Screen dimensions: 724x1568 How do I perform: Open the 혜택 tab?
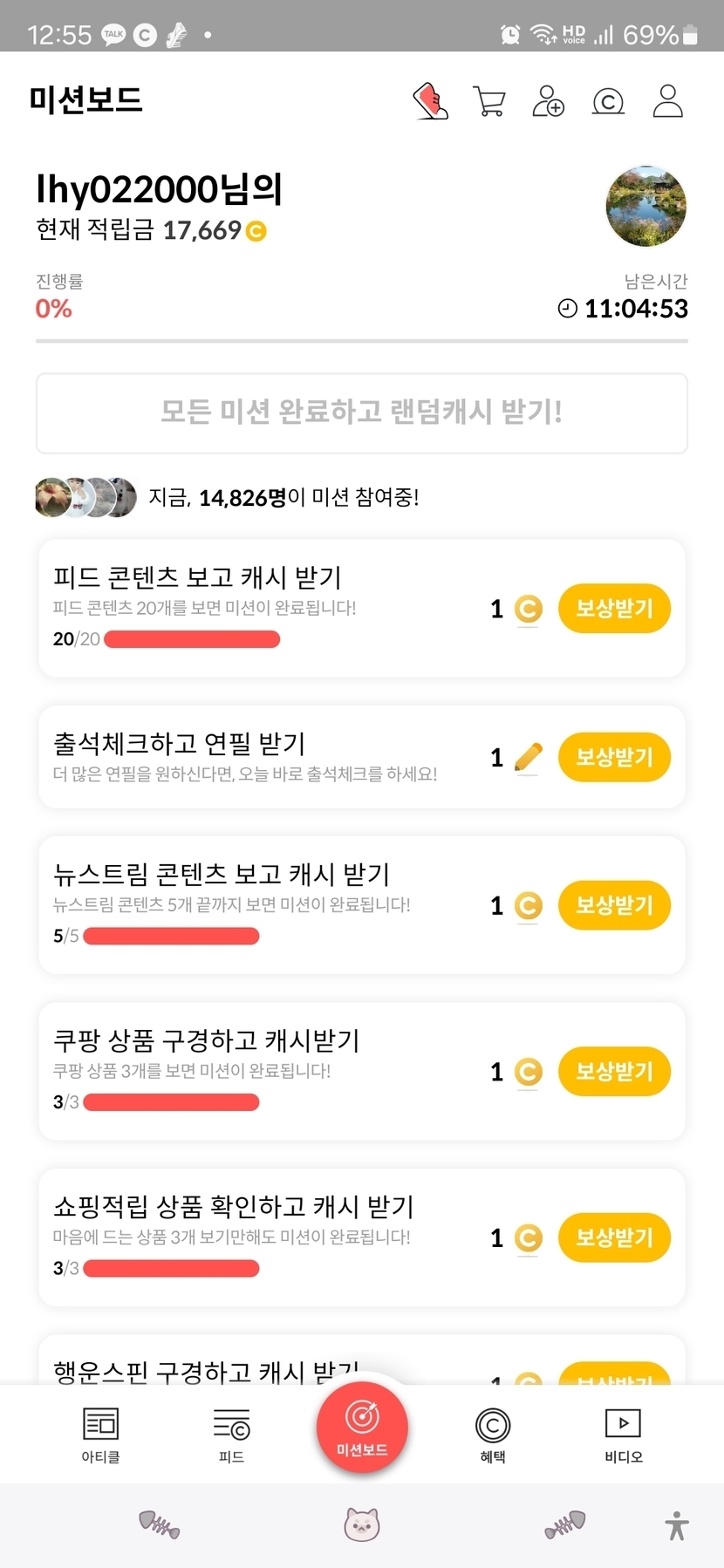[x=493, y=1435]
